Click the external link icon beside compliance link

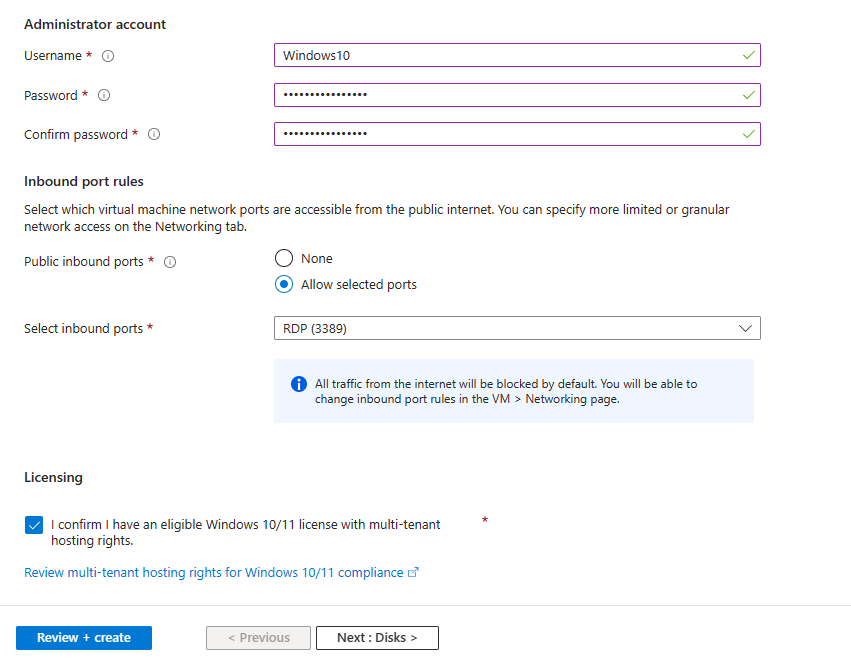click(414, 572)
